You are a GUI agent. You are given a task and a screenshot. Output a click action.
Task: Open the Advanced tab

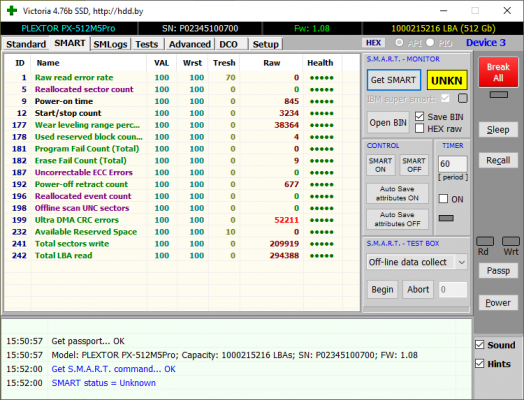click(189, 44)
